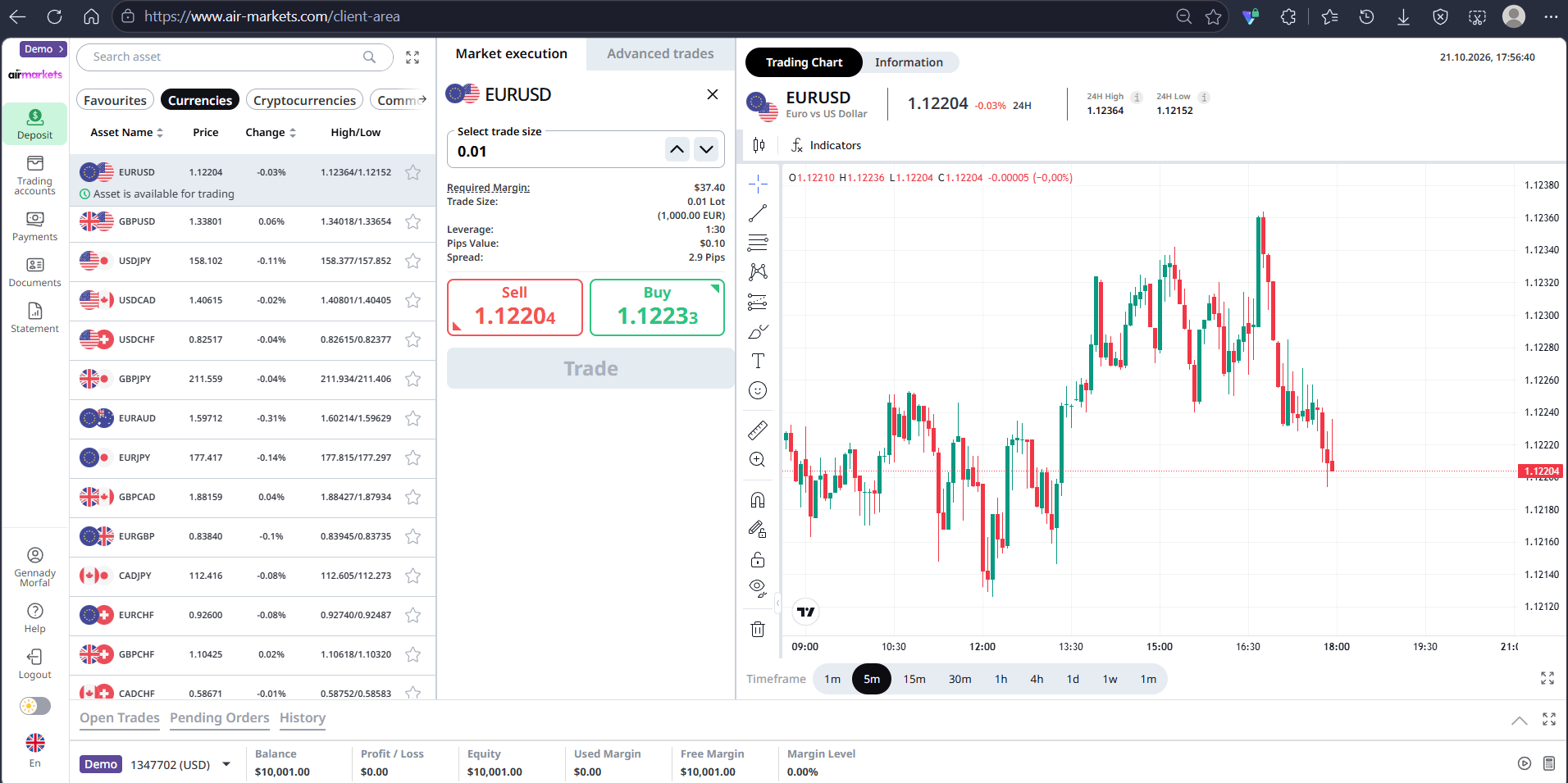1568x783 pixels.
Task: Activate the chart zoom-in tool
Action: click(758, 459)
